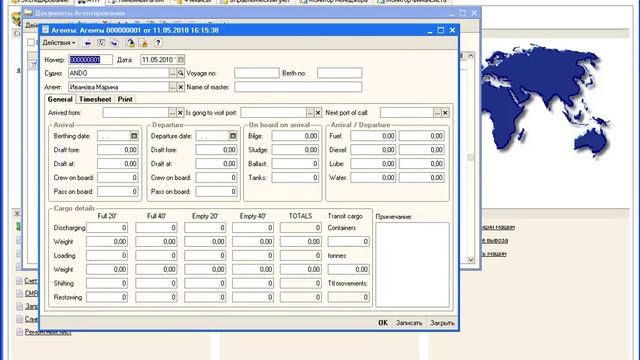
Task: Click into the Voyage no field
Action: point(257,73)
